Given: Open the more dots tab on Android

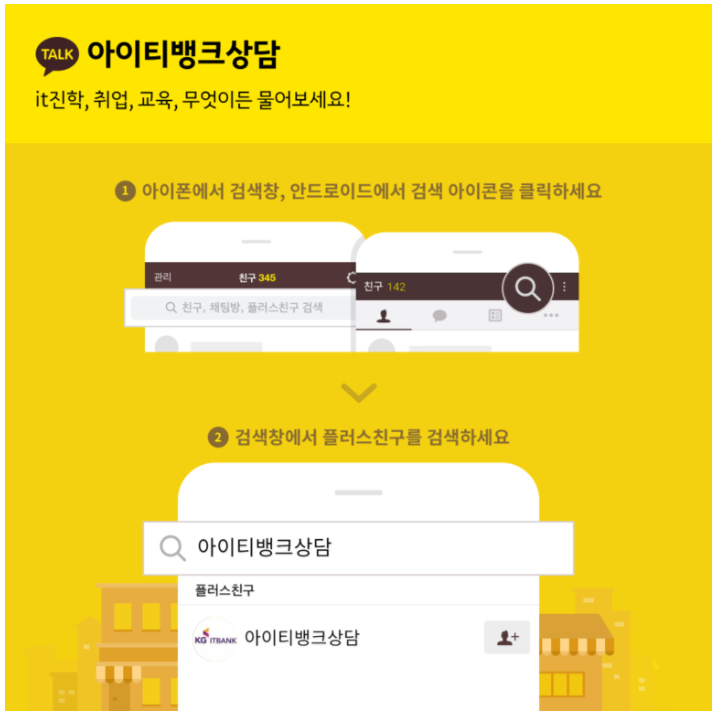Looking at the screenshot, I should pos(551,315).
